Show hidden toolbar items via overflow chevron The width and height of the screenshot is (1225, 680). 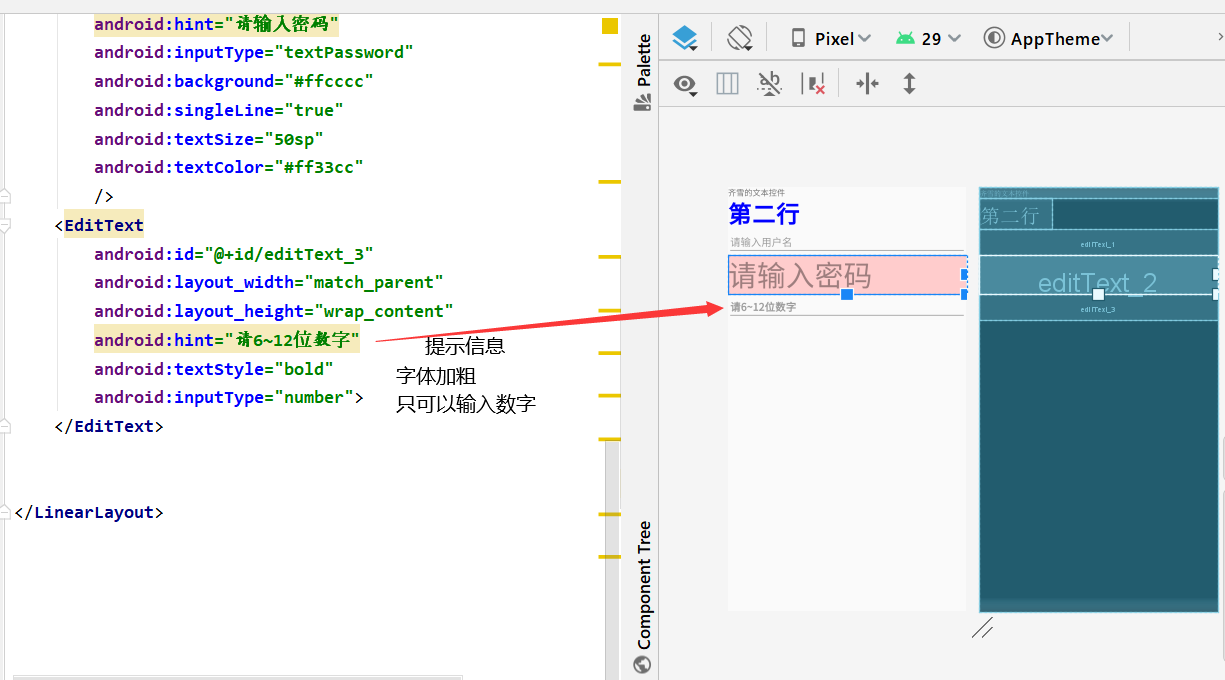[1220, 36]
